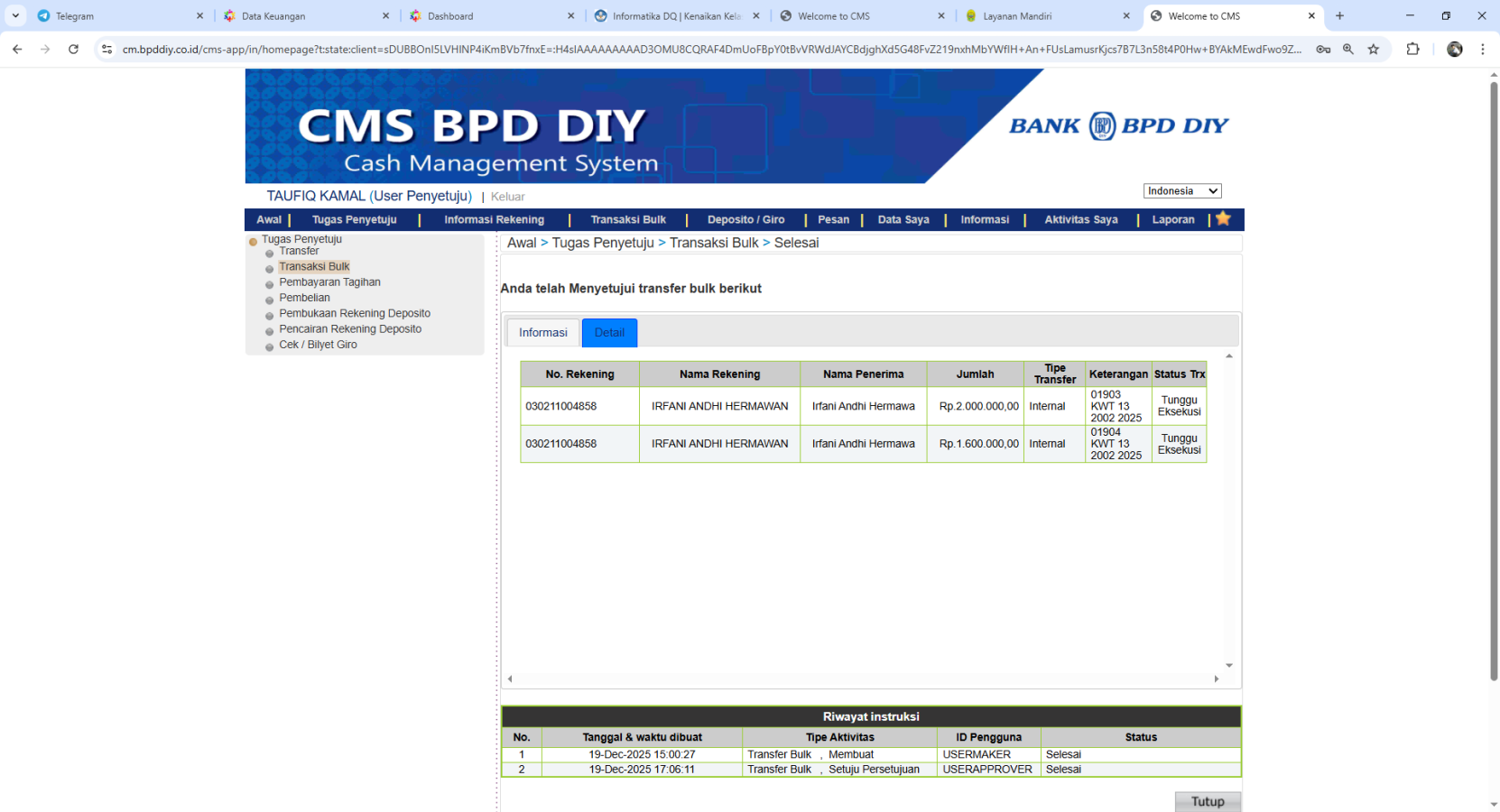This screenshot has width=1500, height=812.
Task: Open the Informasi Rekening menu
Action: [494, 219]
